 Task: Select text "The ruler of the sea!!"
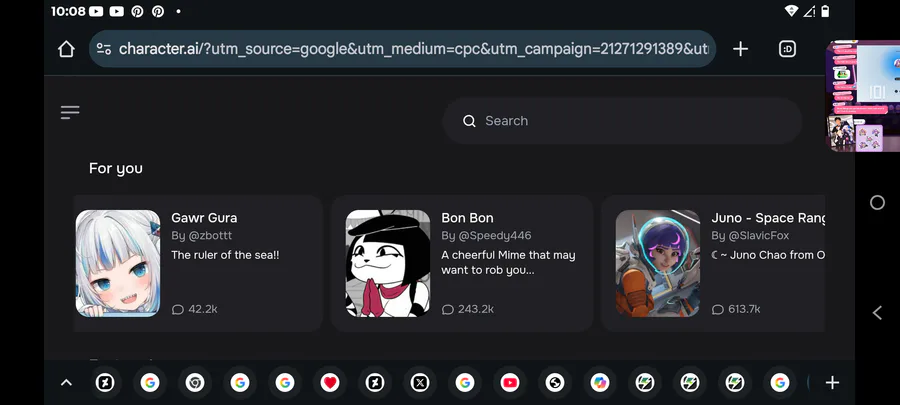[x=225, y=255]
